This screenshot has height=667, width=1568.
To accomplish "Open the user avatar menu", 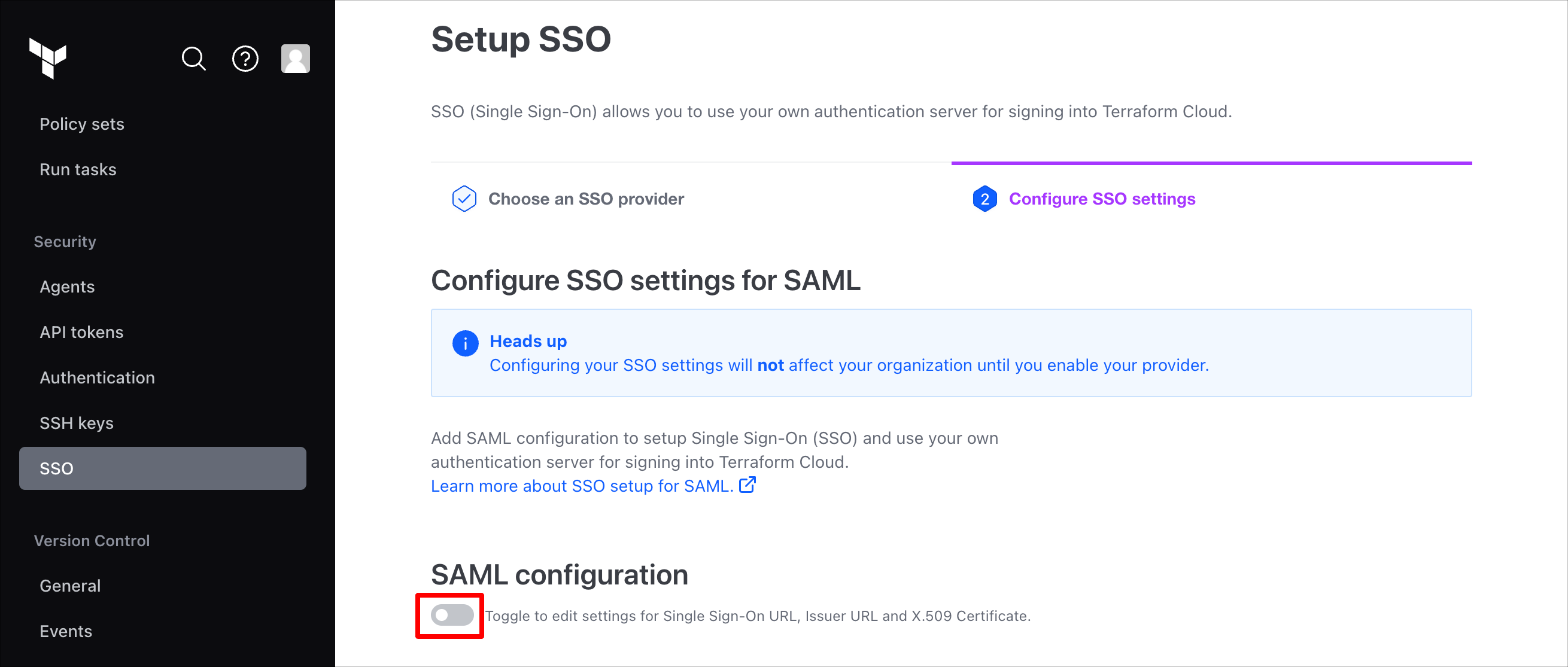I will coord(296,59).
